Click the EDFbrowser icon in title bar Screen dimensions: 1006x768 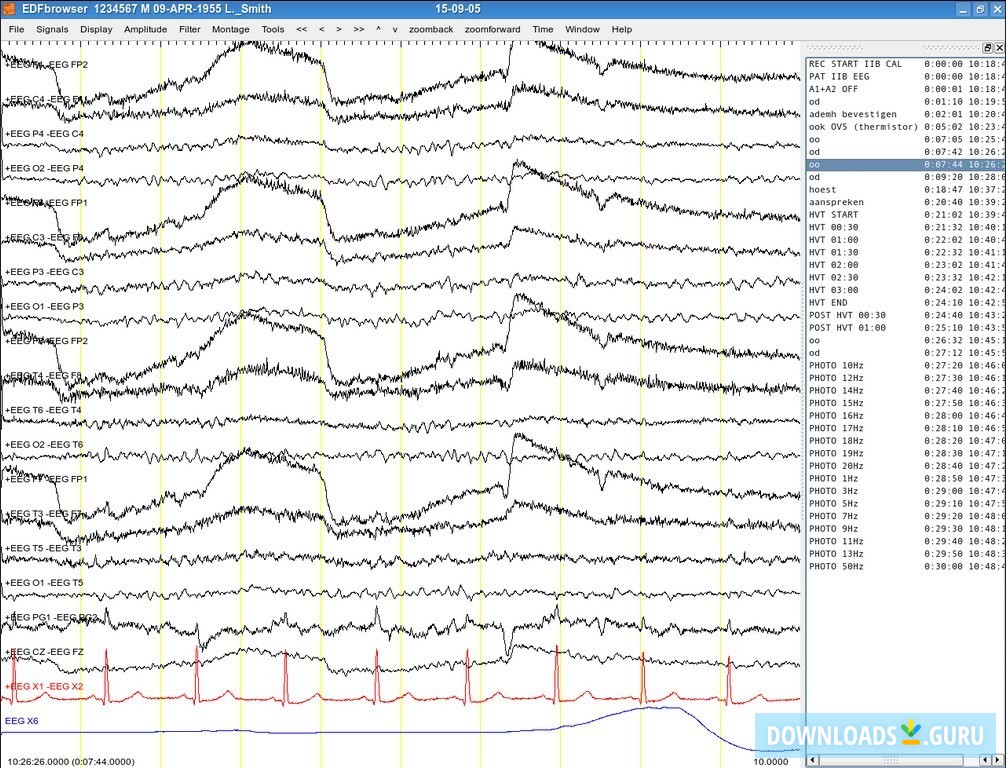tap(9, 8)
